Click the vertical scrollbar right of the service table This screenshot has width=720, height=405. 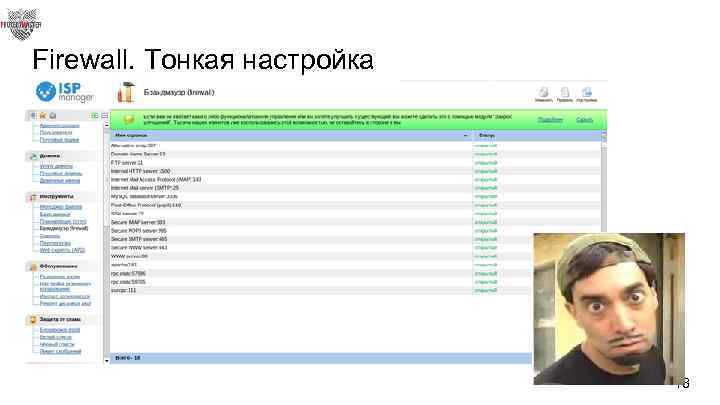point(604,184)
